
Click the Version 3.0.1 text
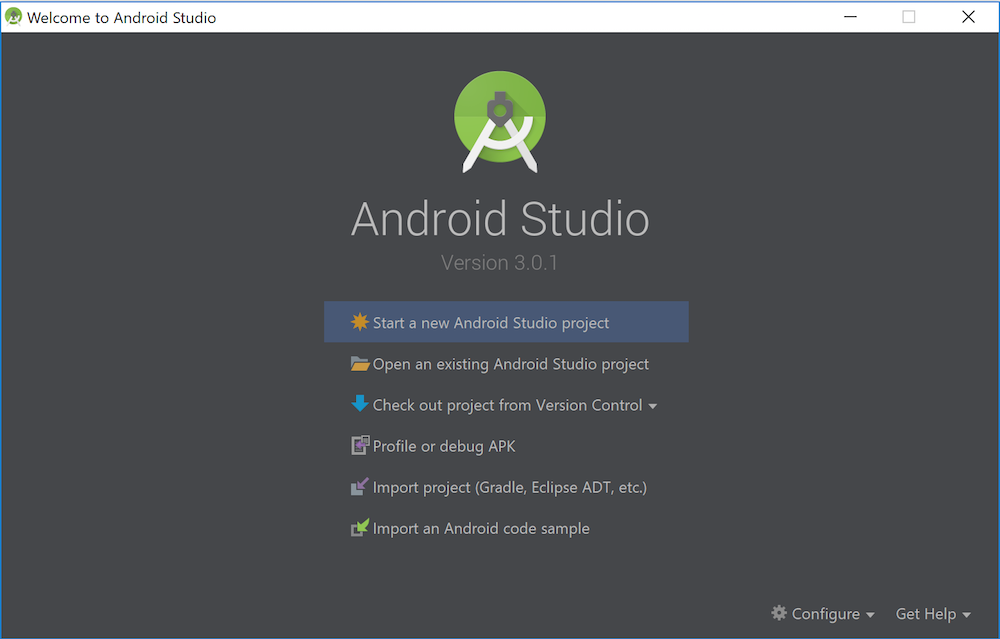click(499, 262)
